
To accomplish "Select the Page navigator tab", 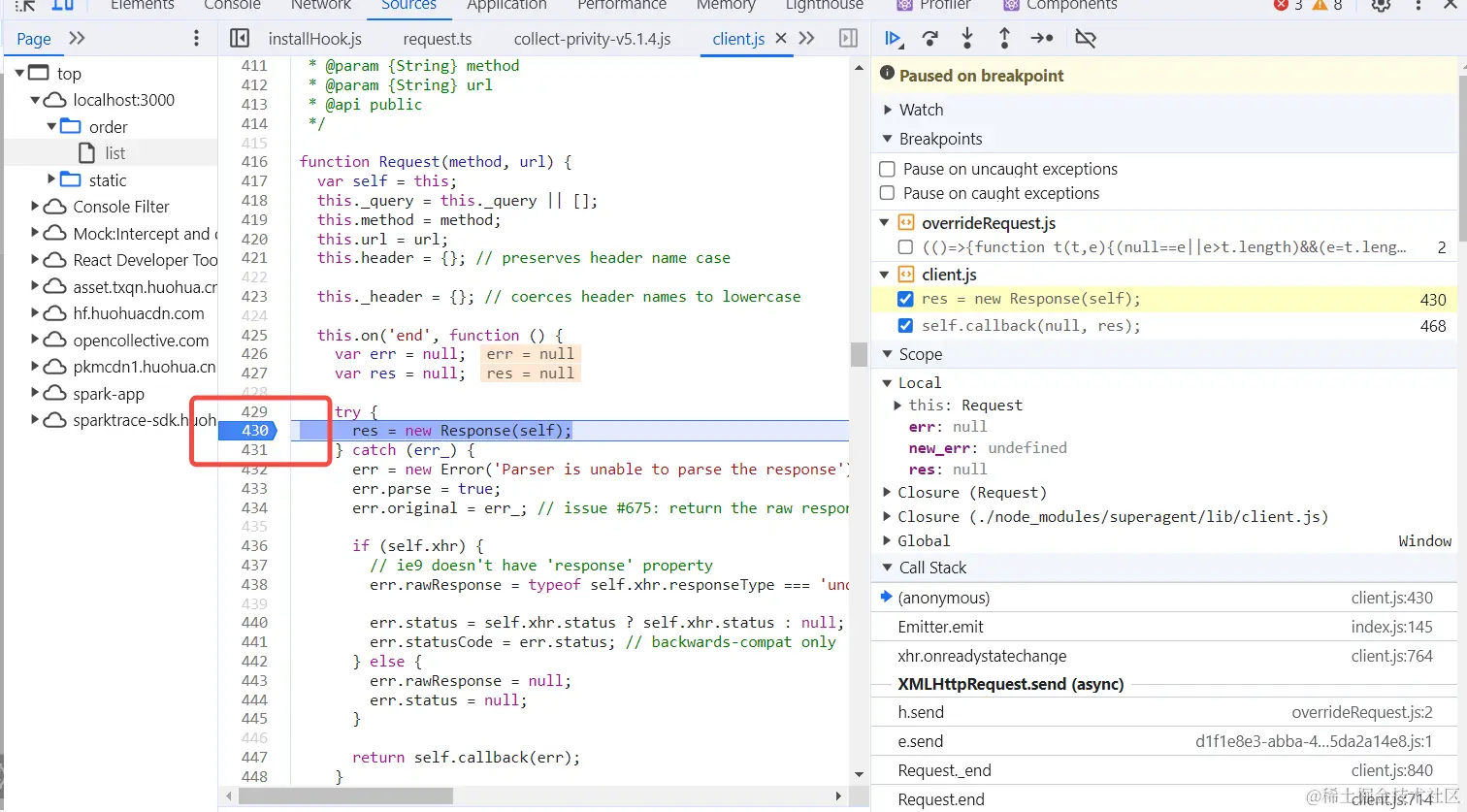I will 34,39.
